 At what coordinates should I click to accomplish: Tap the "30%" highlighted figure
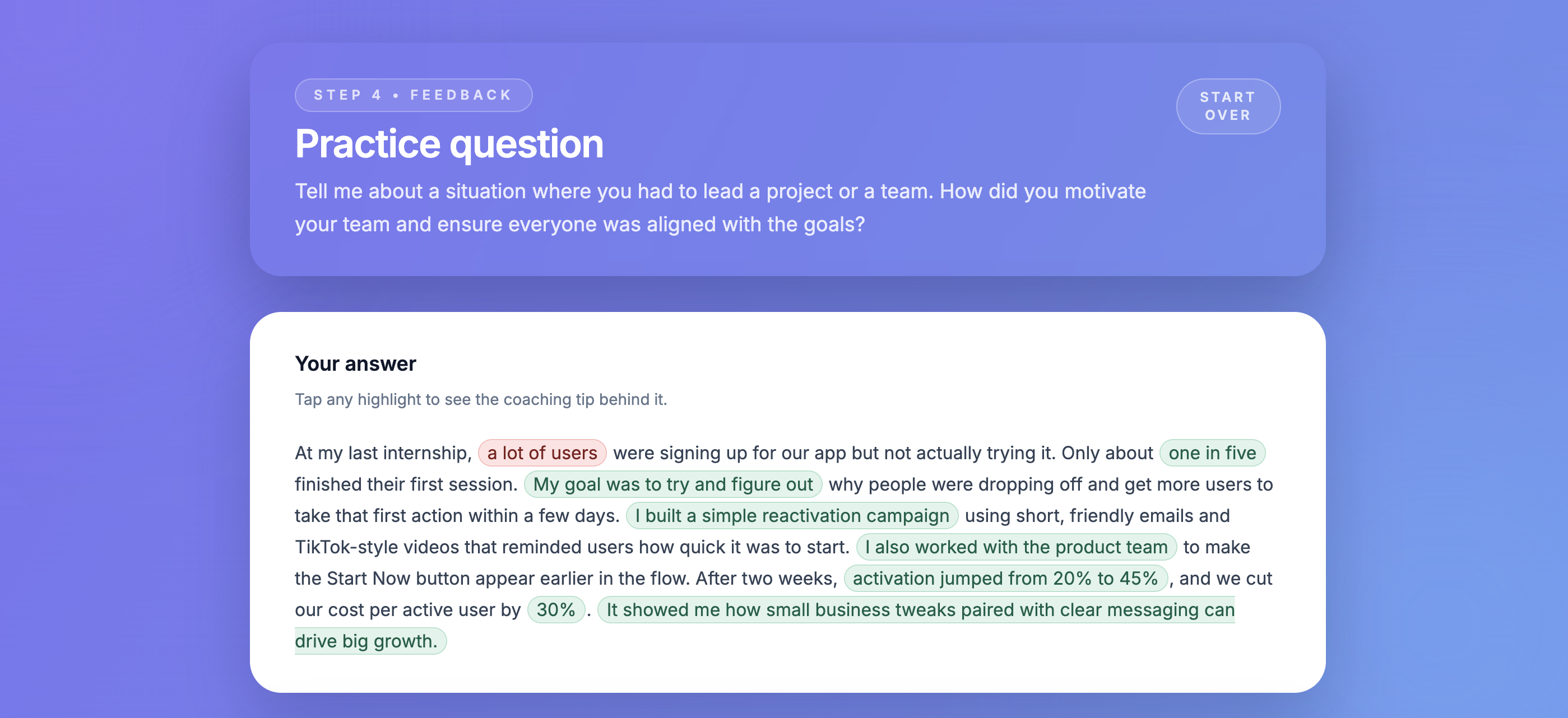(556, 610)
